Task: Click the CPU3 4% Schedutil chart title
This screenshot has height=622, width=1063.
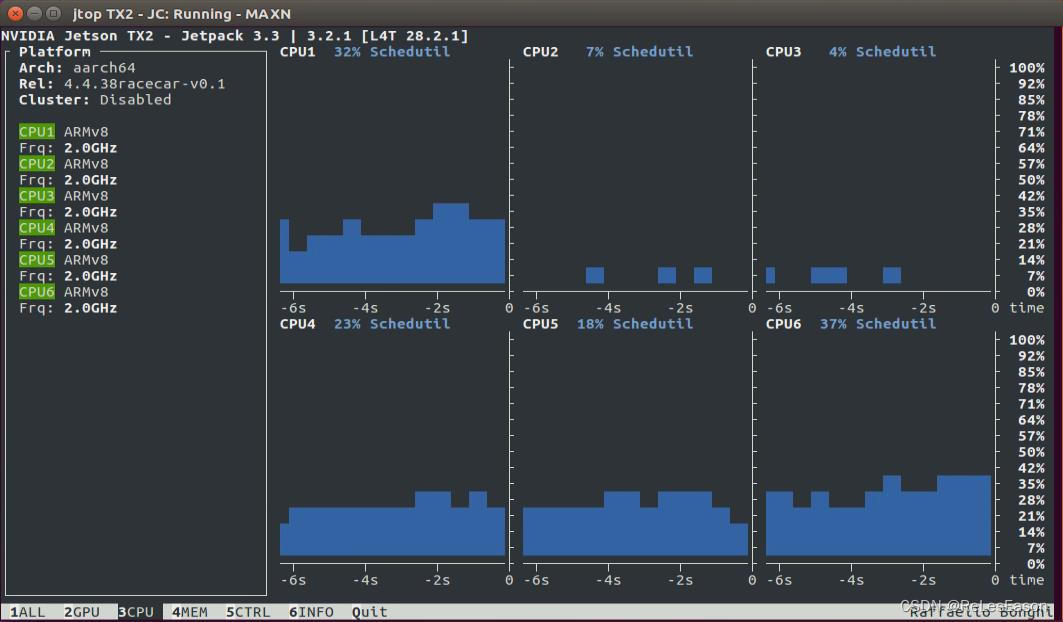Action: tap(851, 52)
